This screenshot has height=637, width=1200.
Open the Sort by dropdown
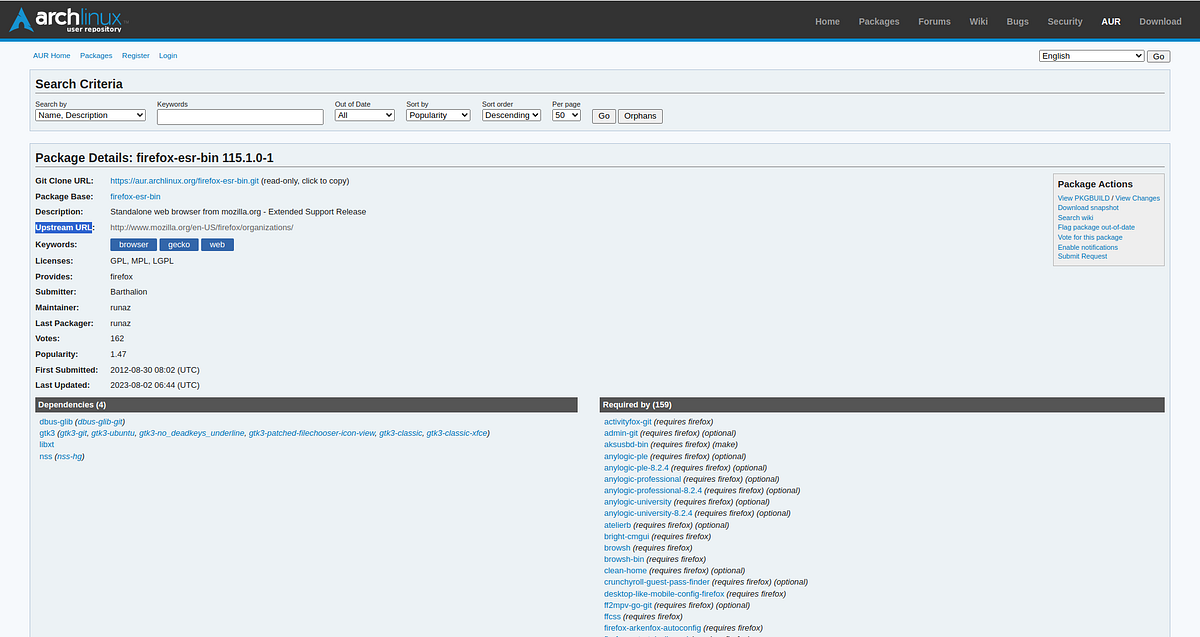point(437,114)
